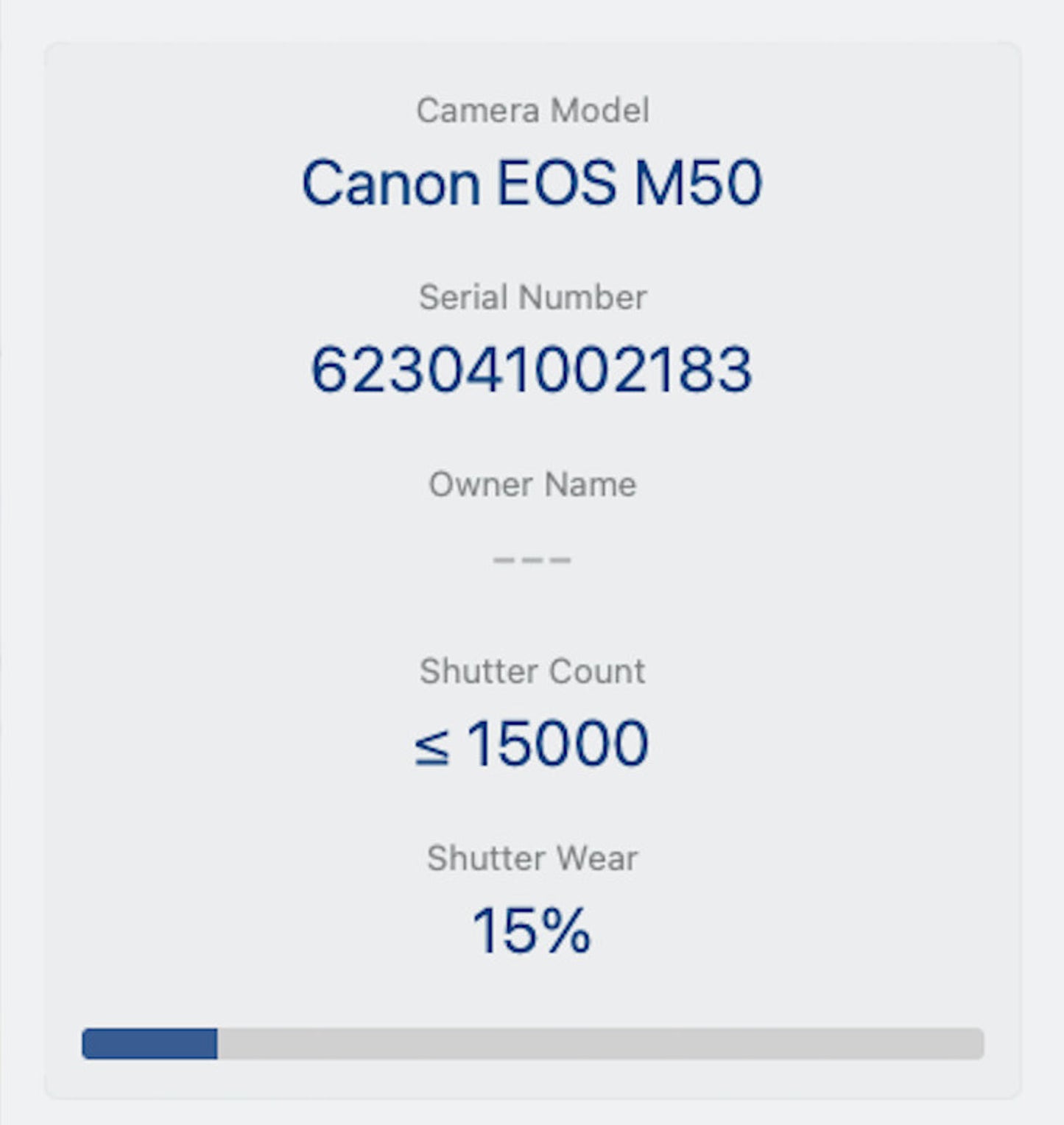Select the 15% shutter wear value
The width and height of the screenshot is (1064, 1125).
[532, 931]
